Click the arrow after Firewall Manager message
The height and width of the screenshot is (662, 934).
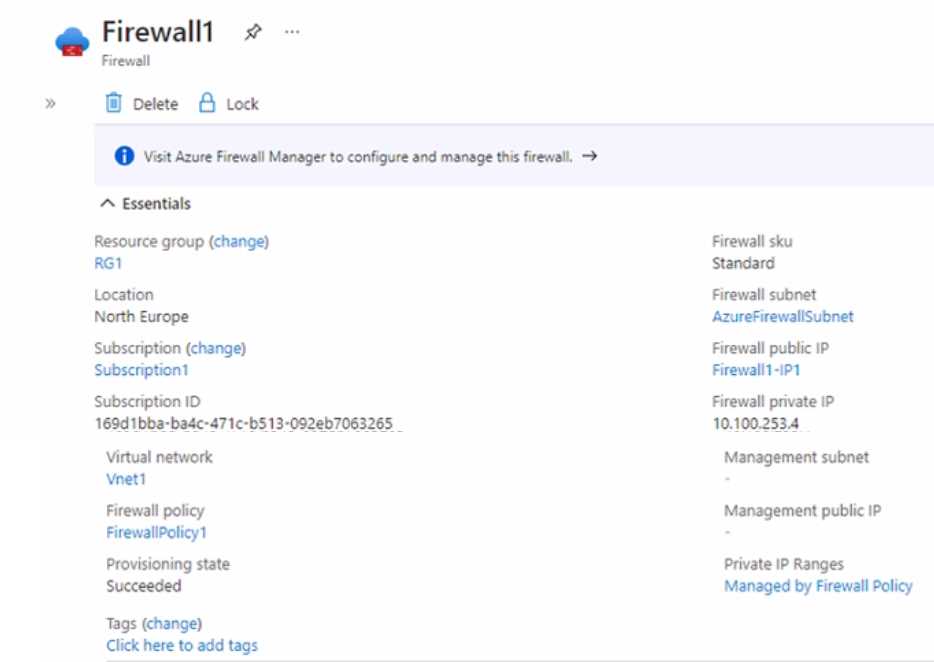(x=589, y=156)
